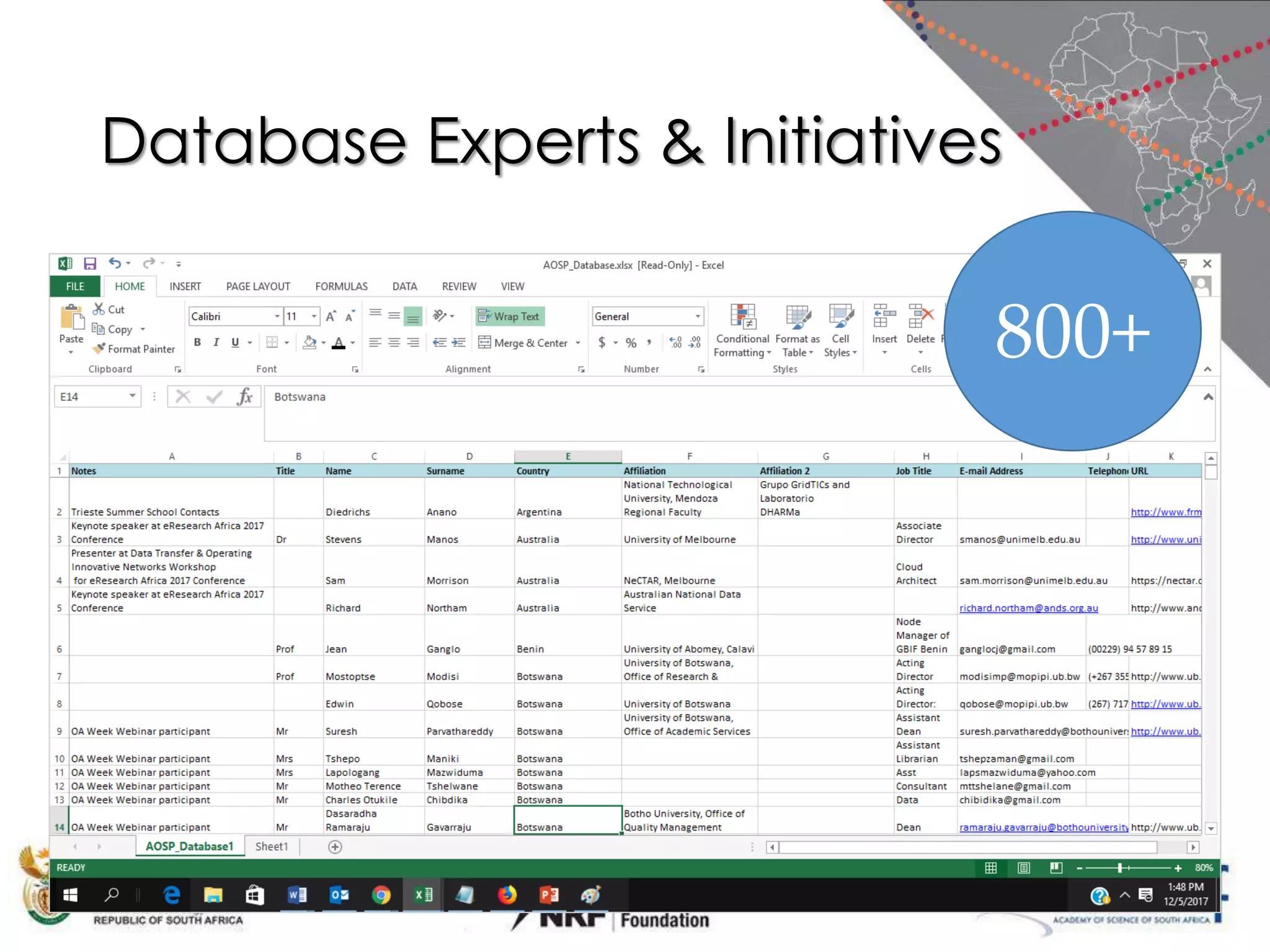Click the Delete cells icon

921,316
